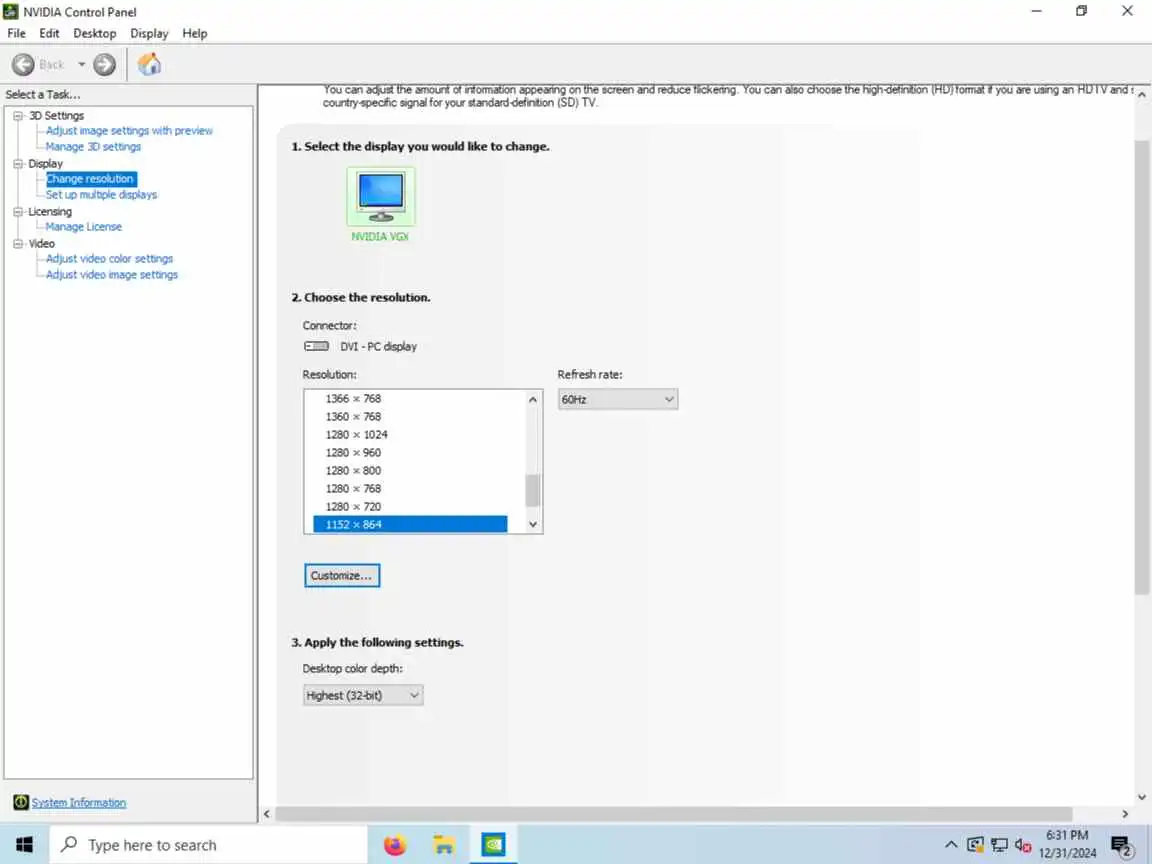This screenshot has height=864, width=1152.
Task: Launch Firefox from the taskbar
Action: tap(395, 845)
